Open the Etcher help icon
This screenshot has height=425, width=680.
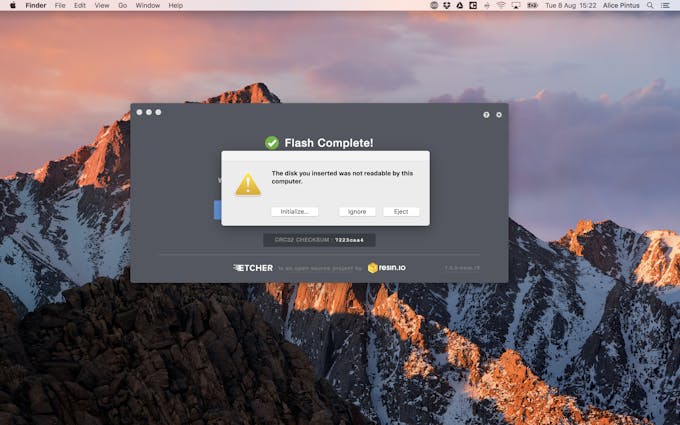[x=486, y=115]
